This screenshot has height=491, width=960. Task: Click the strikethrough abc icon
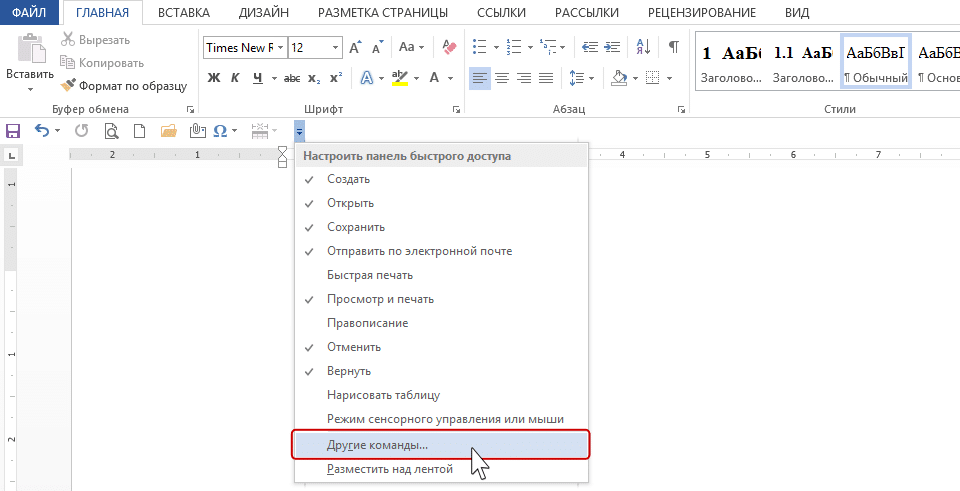(292, 78)
